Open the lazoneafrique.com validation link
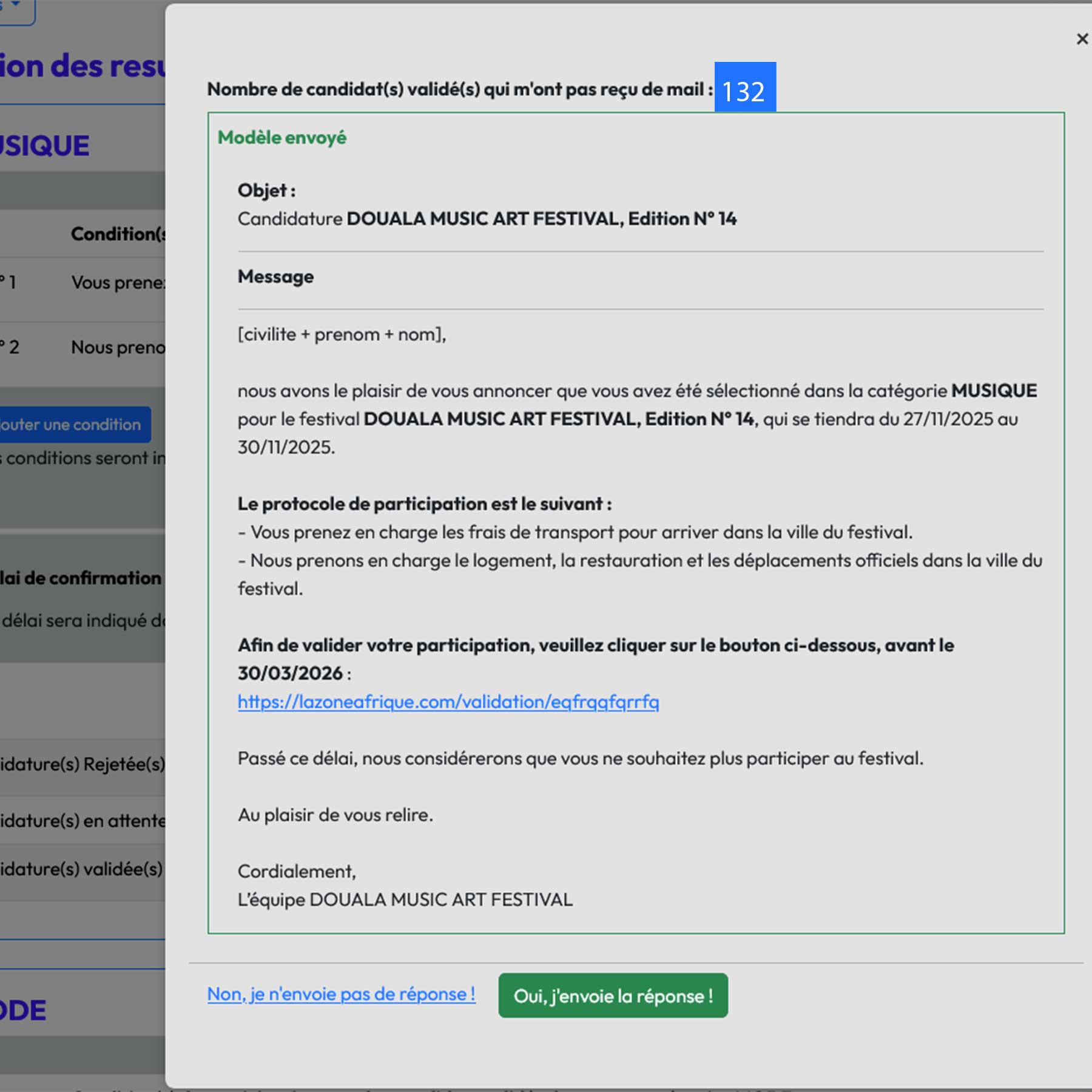 (448, 702)
